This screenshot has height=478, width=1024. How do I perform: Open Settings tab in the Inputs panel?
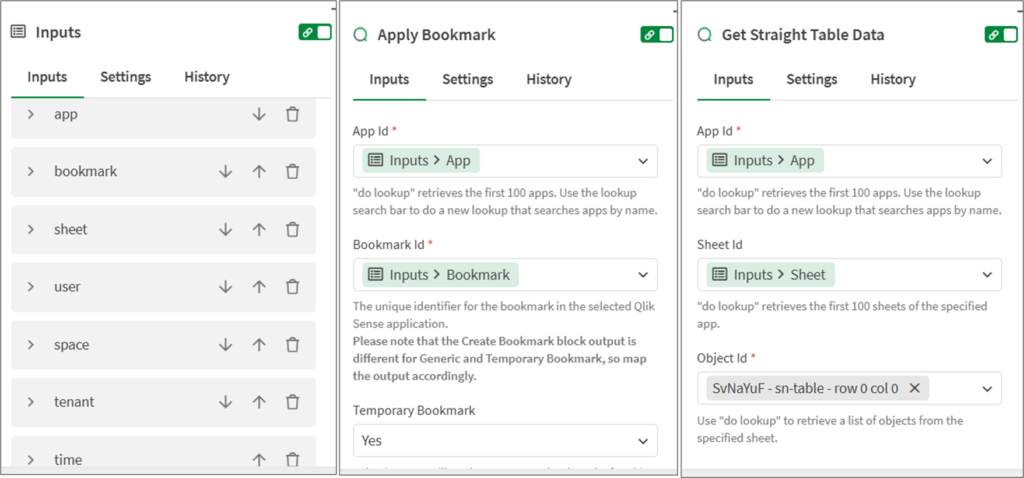click(125, 77)
